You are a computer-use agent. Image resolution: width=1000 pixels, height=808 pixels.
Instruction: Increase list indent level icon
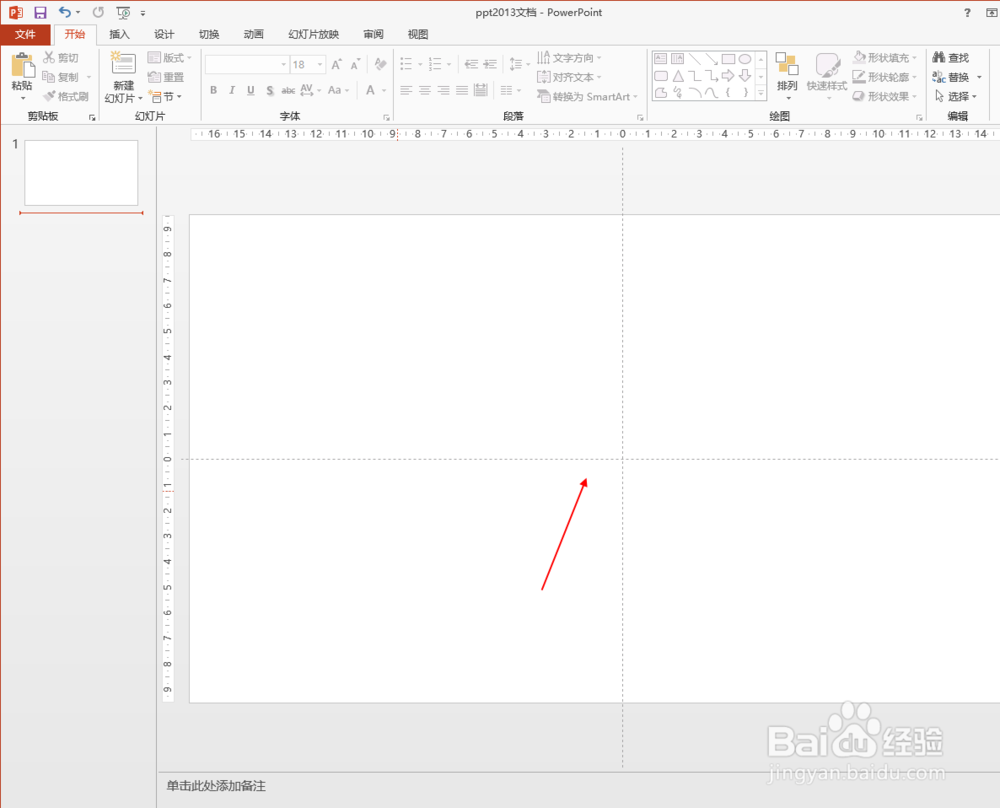[490, 64]
